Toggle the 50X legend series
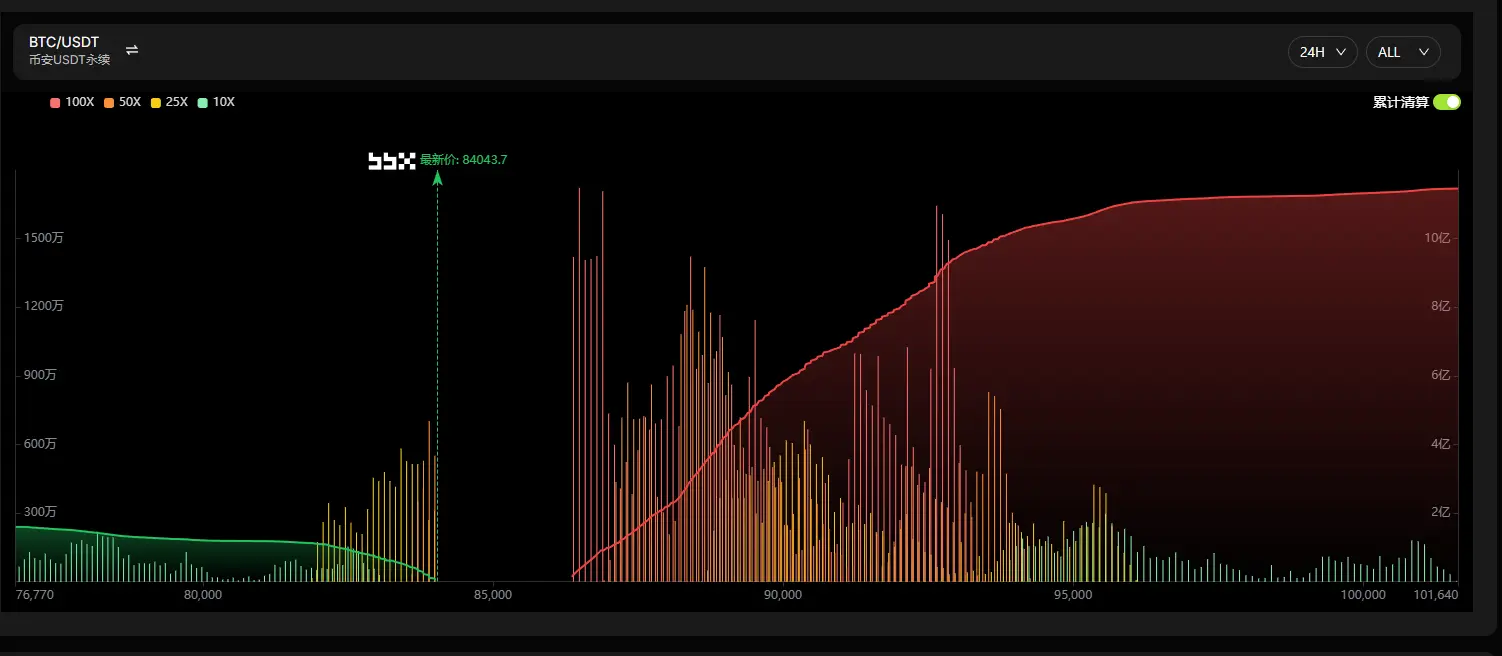 [123, 102]
